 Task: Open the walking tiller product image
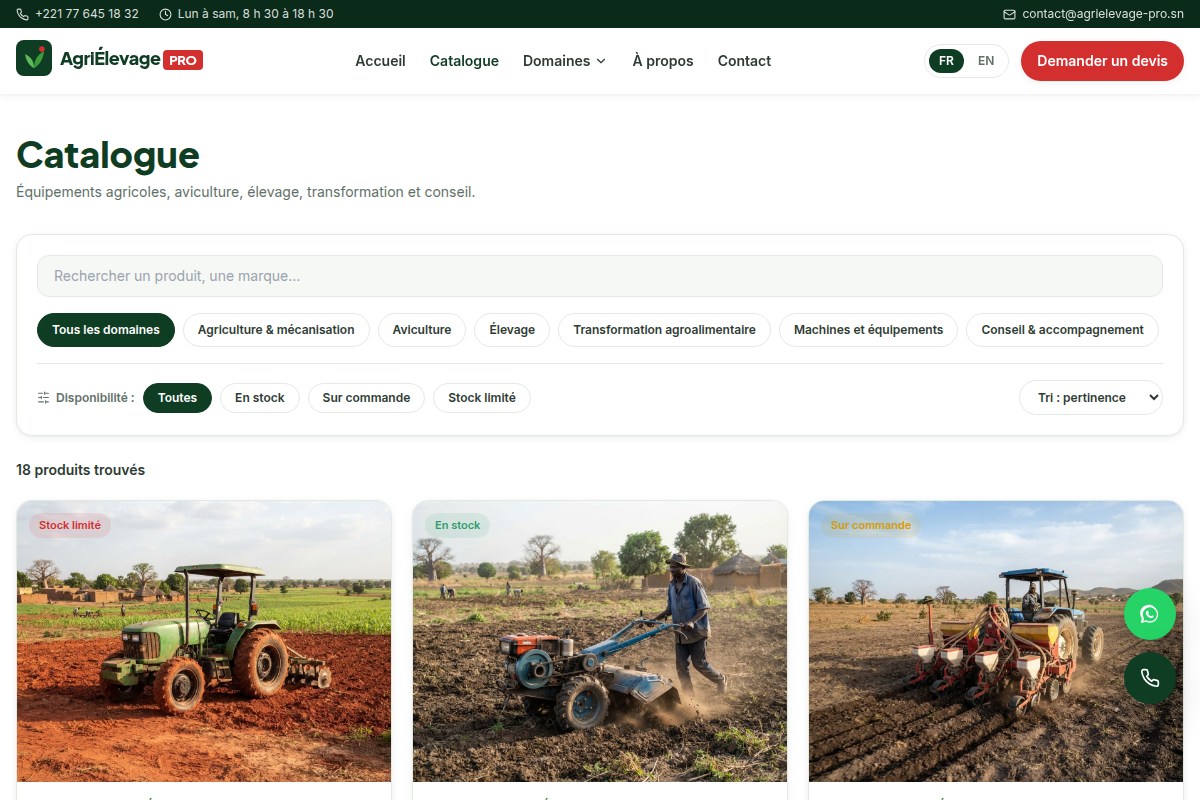tap(600, 641)
